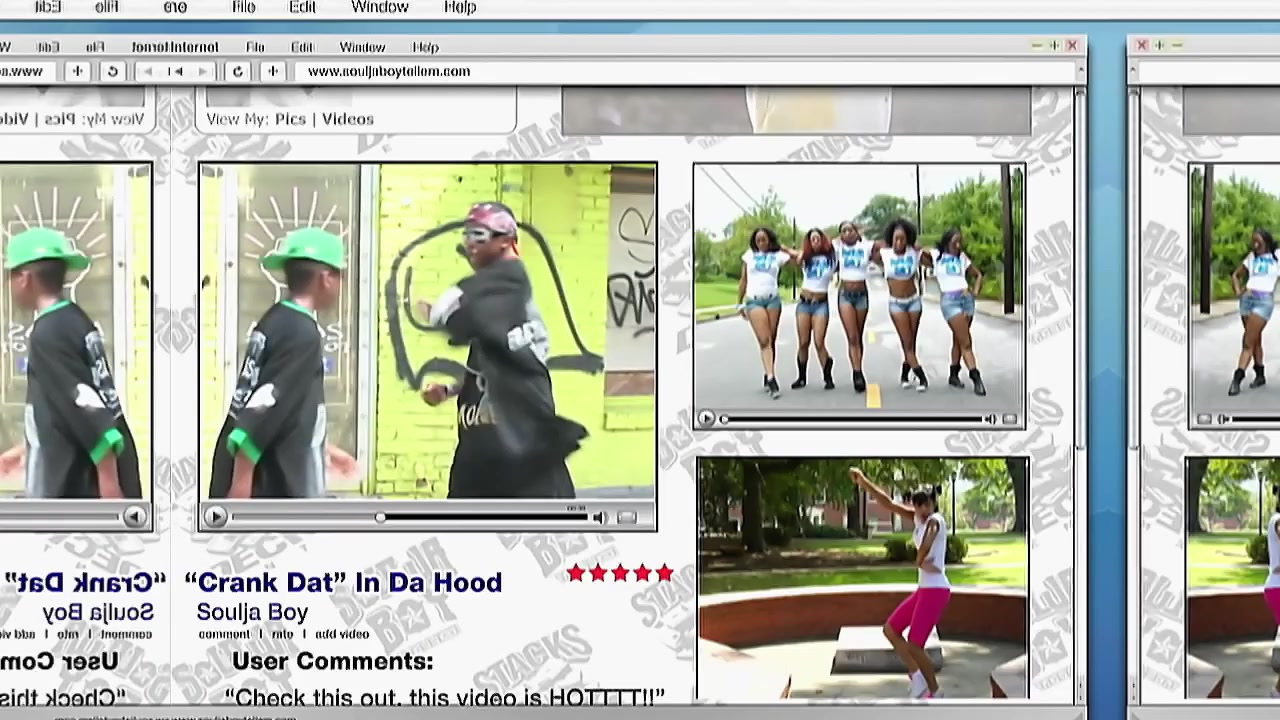The width and height of the screenshot is (1280, 720).
Task: Open the browser window's File menu
Action: [255, 47]
